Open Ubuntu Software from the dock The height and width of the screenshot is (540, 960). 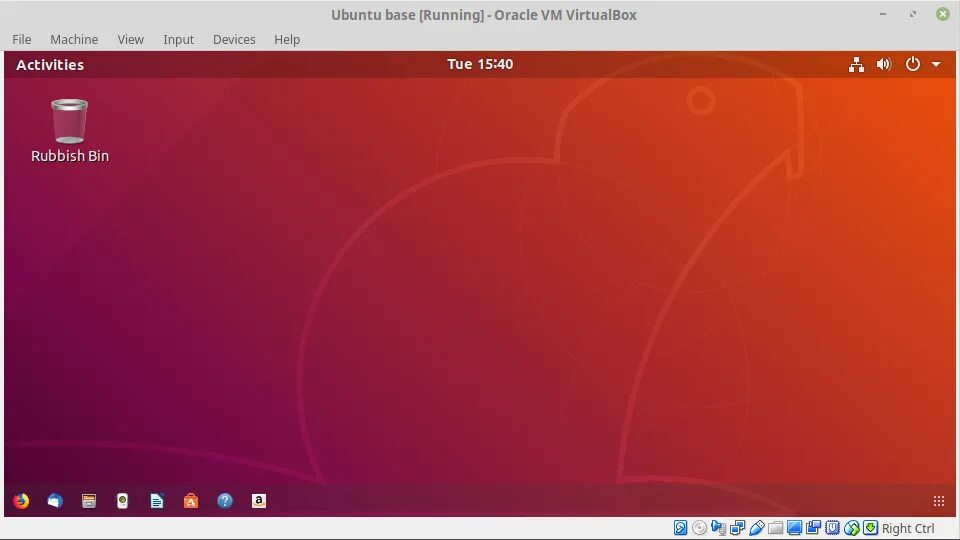coord(191,501)
